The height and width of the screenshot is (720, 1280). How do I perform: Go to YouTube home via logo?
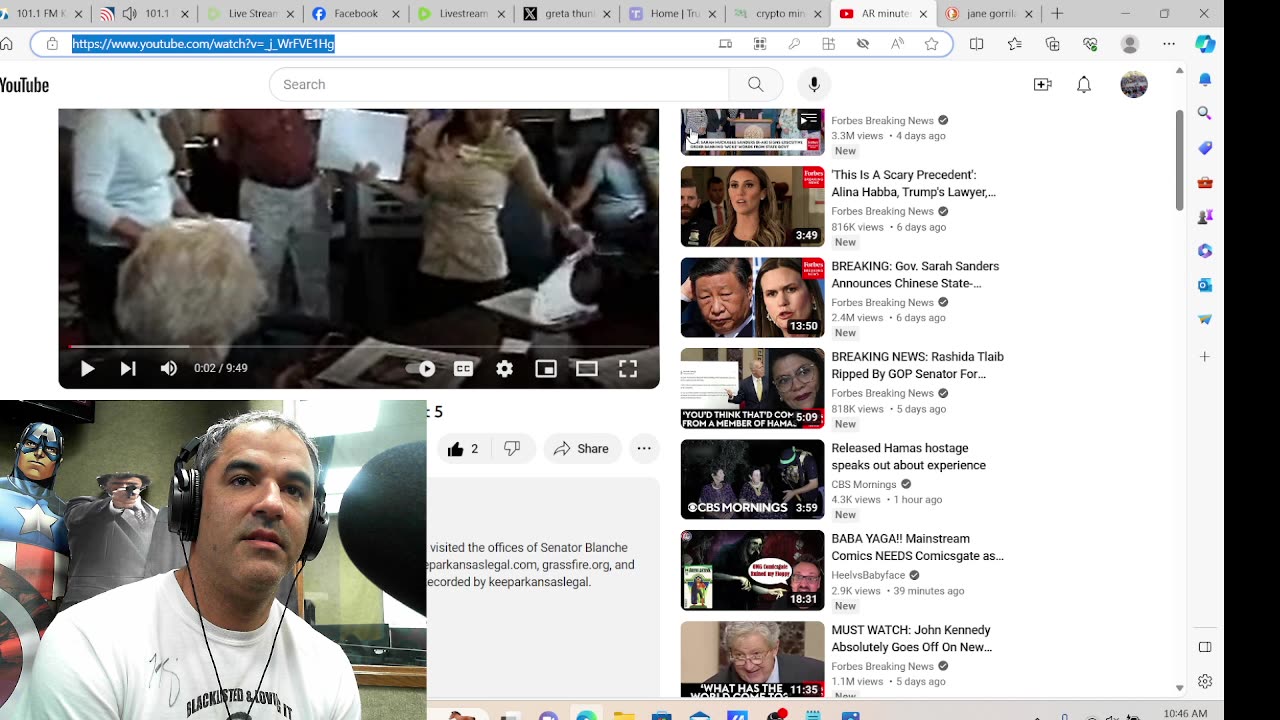click(24, 85)
